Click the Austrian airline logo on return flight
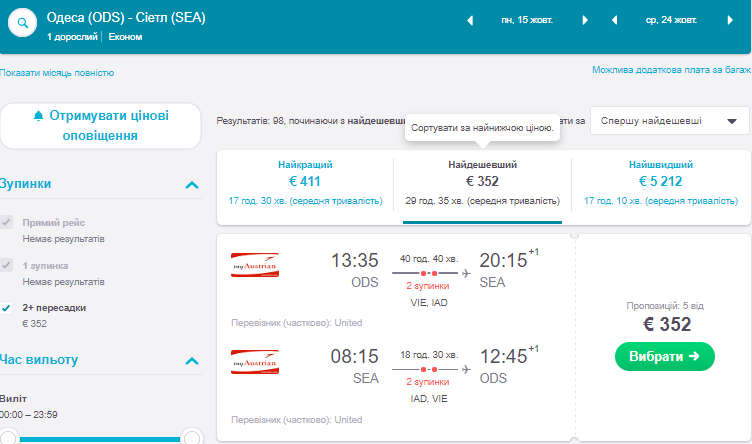 (x=254, y=357)
